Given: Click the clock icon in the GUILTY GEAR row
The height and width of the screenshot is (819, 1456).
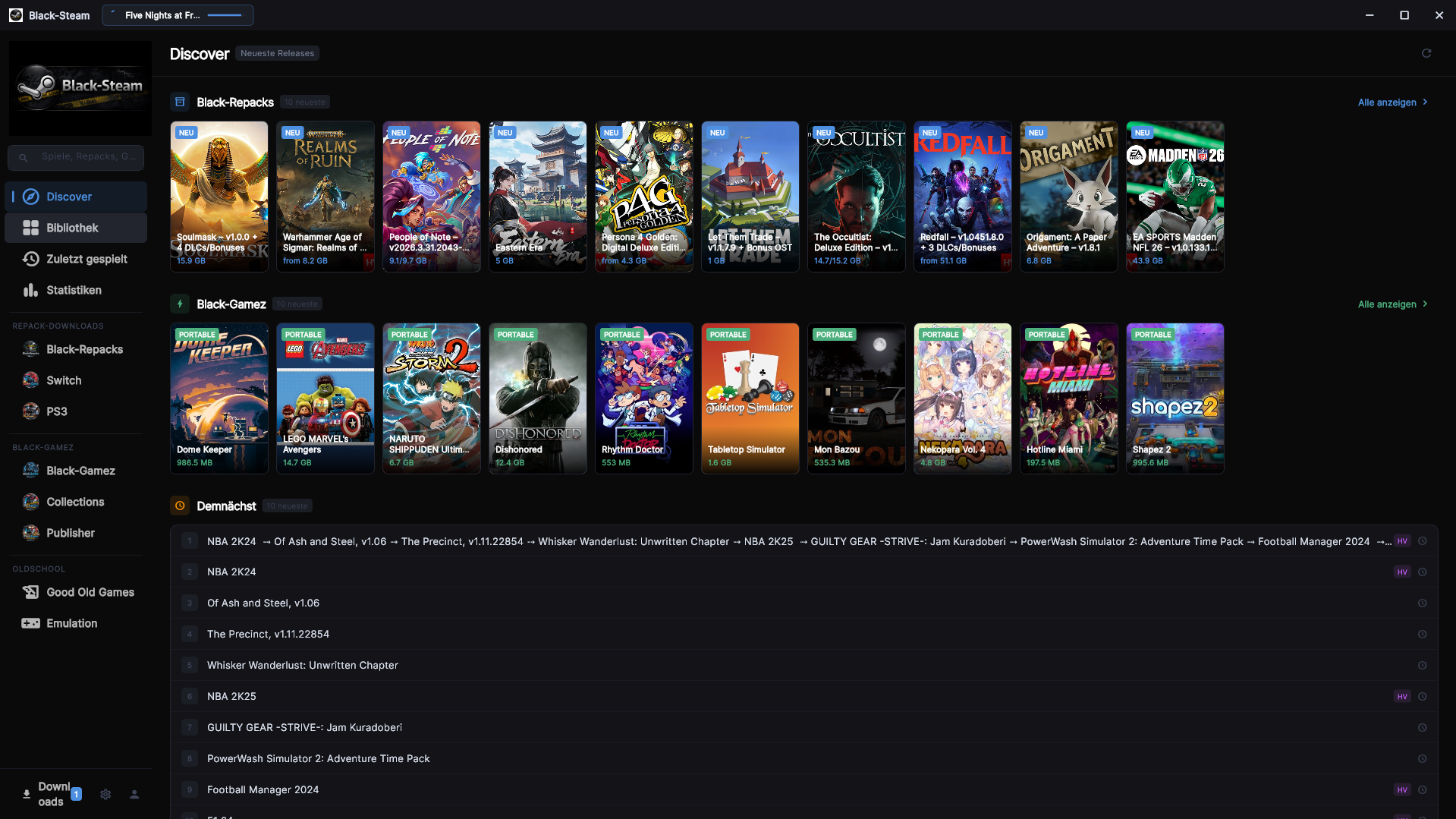Looking at the screenshot, I should click(x=1423, y=727).
